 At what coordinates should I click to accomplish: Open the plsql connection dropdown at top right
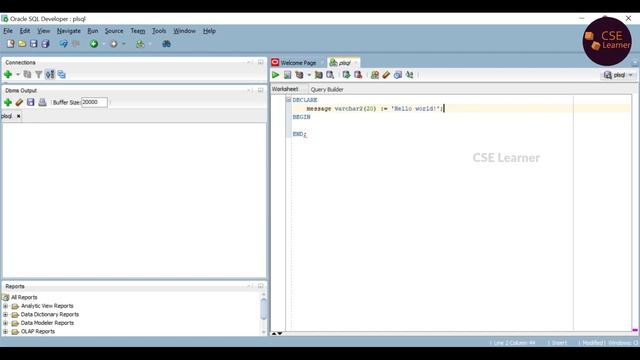618,75
